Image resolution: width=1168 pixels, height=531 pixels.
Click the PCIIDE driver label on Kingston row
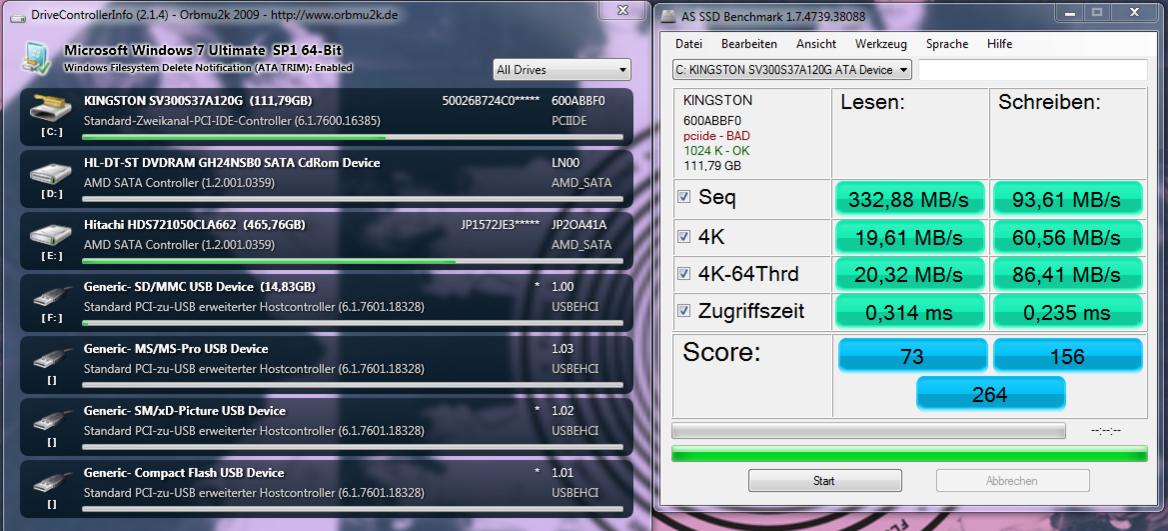click(571, 120)
